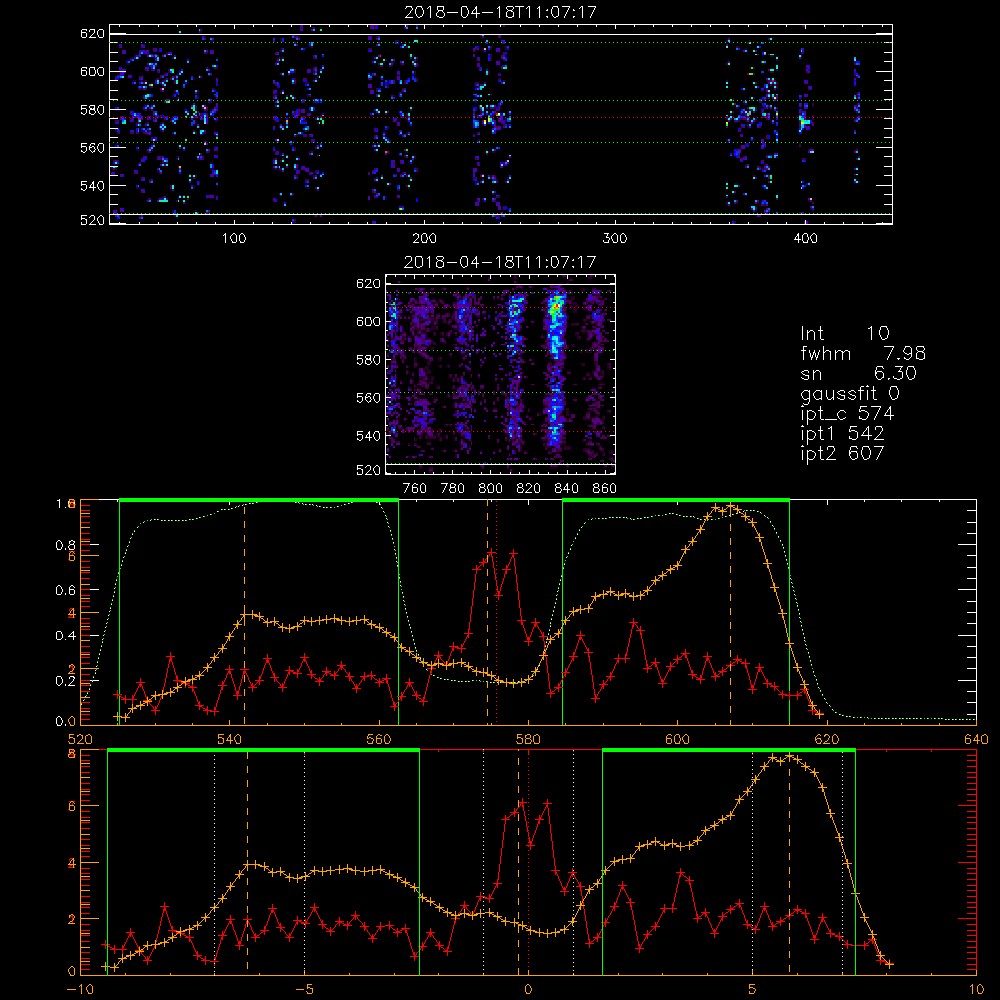Click x-axis label 300 on top plot

pyautogui.click(x=615, y=239)
